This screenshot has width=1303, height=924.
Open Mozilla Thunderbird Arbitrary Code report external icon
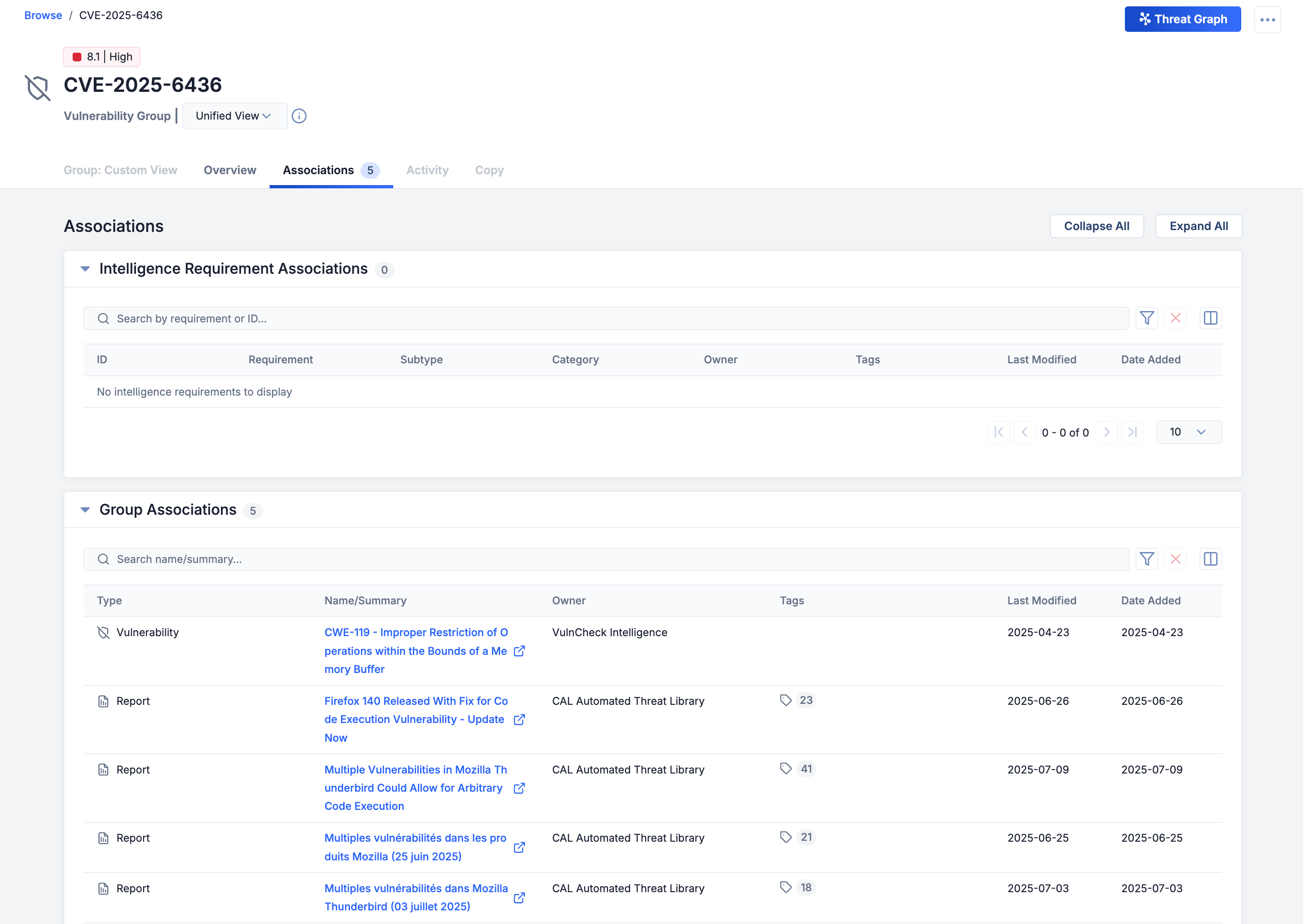coord(519,788)
